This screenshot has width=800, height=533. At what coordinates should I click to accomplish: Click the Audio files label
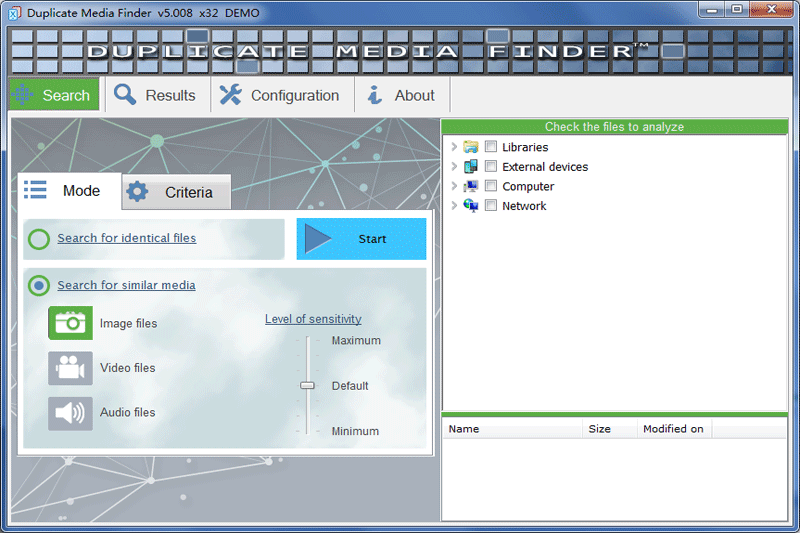point(128,412)
